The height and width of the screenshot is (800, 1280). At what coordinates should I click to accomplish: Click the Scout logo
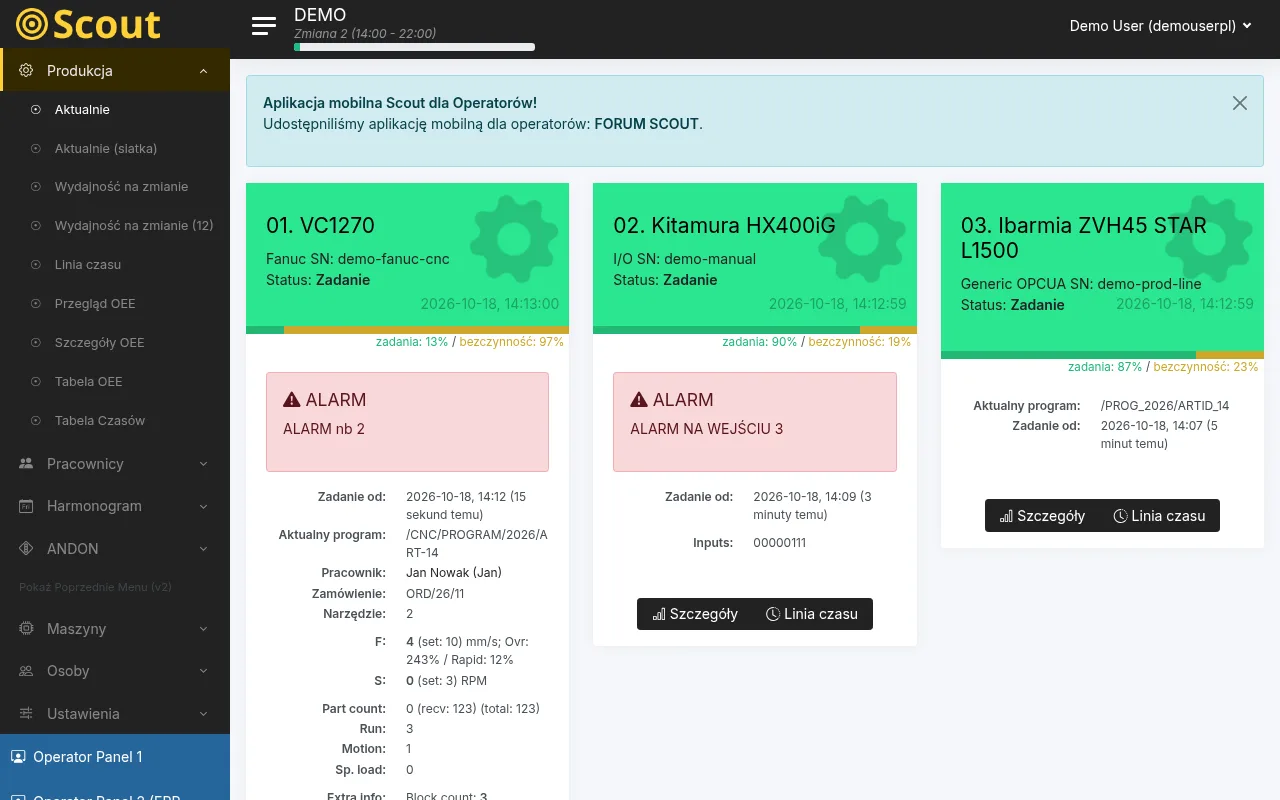coord(89,24)
